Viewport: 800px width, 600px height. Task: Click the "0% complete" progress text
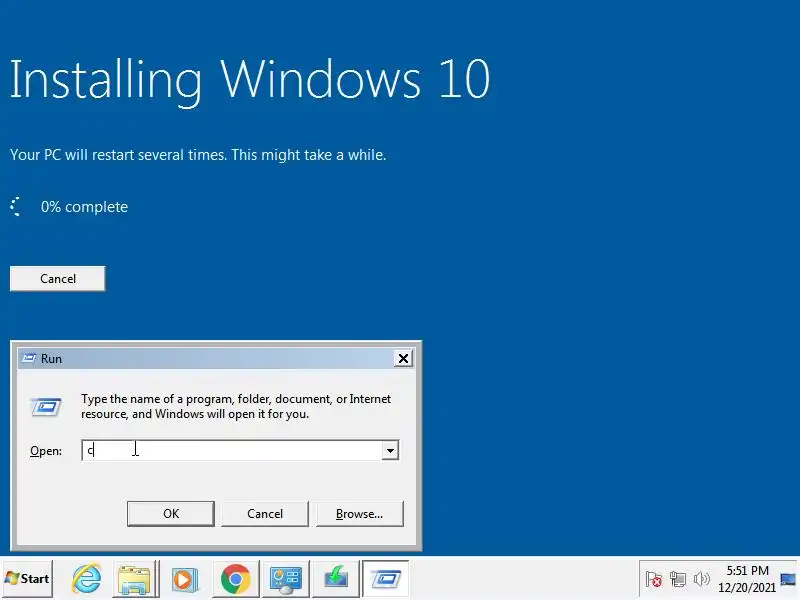click(x=84, y=207)
